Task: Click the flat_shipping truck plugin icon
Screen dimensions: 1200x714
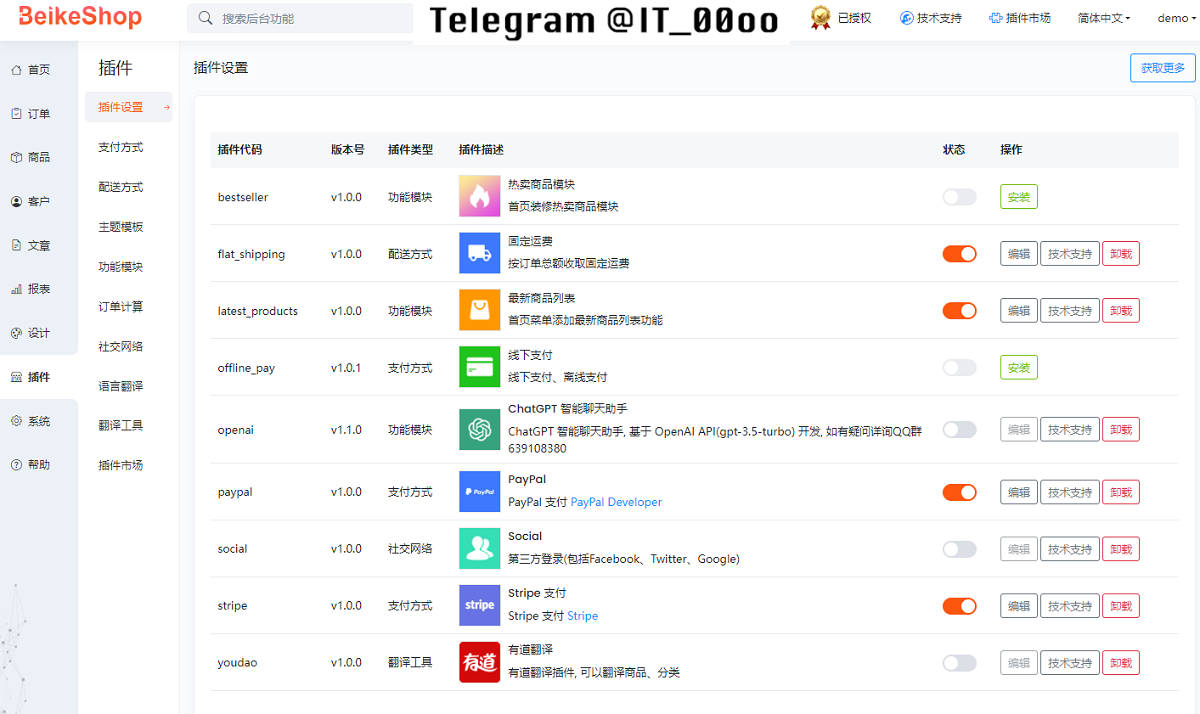Action: click(479, 253)
